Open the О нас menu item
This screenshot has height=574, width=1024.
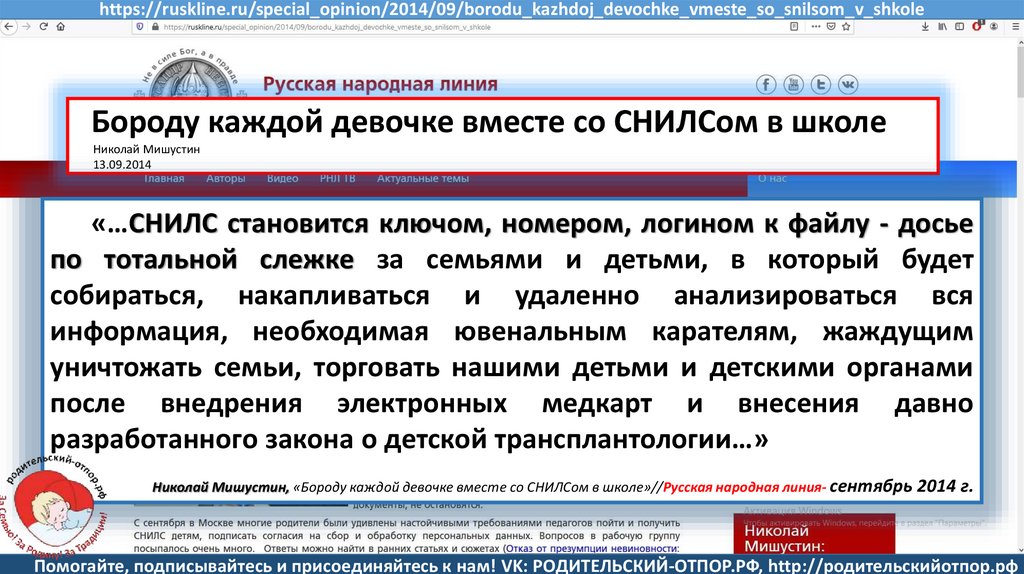click(772, 178)
